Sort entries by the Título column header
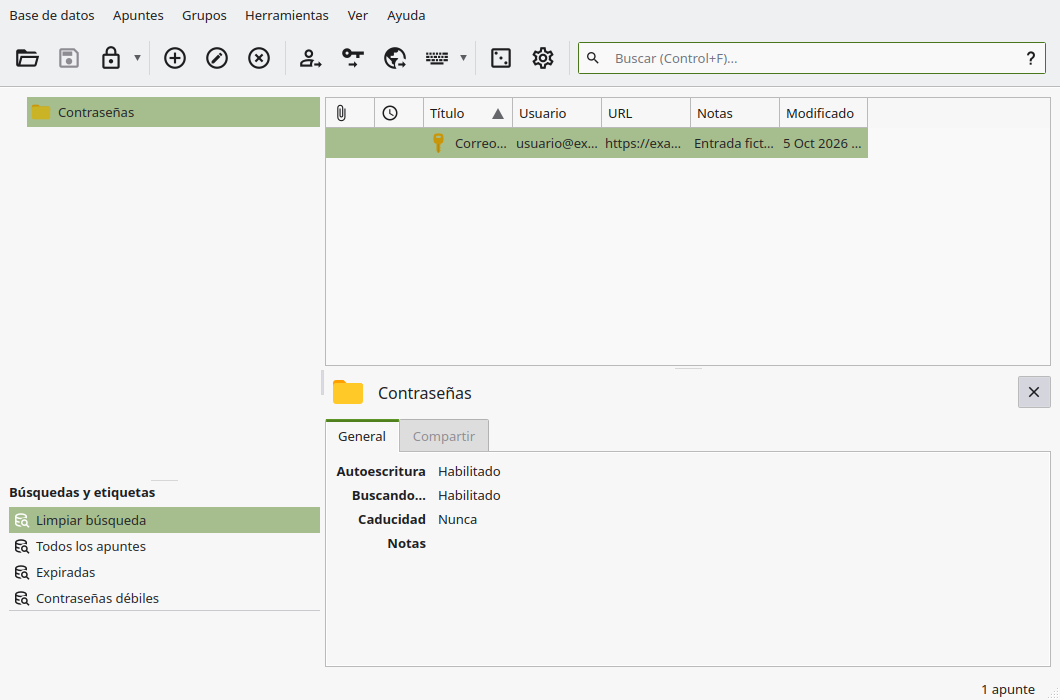The height and width of the screenshot is (700, 1060). 468,113
